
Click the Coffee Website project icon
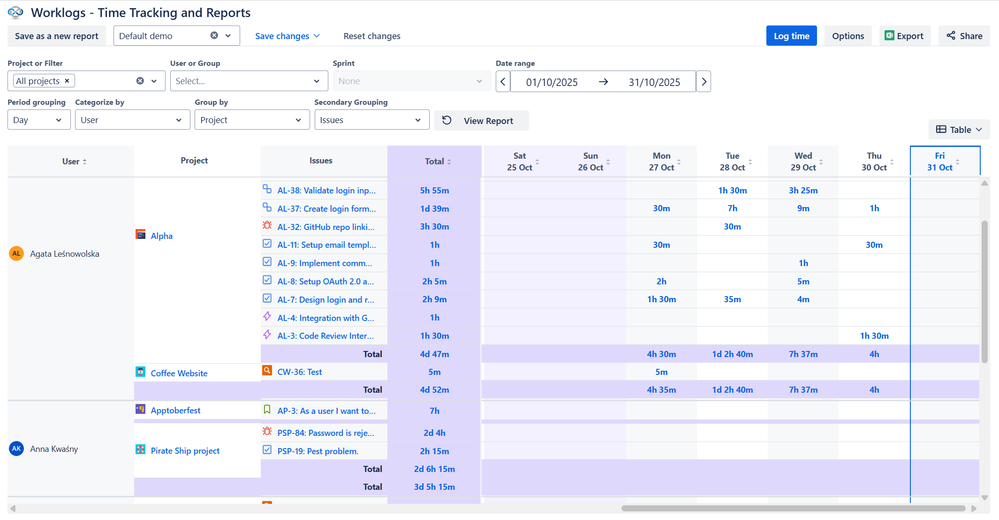pos(141,373)
